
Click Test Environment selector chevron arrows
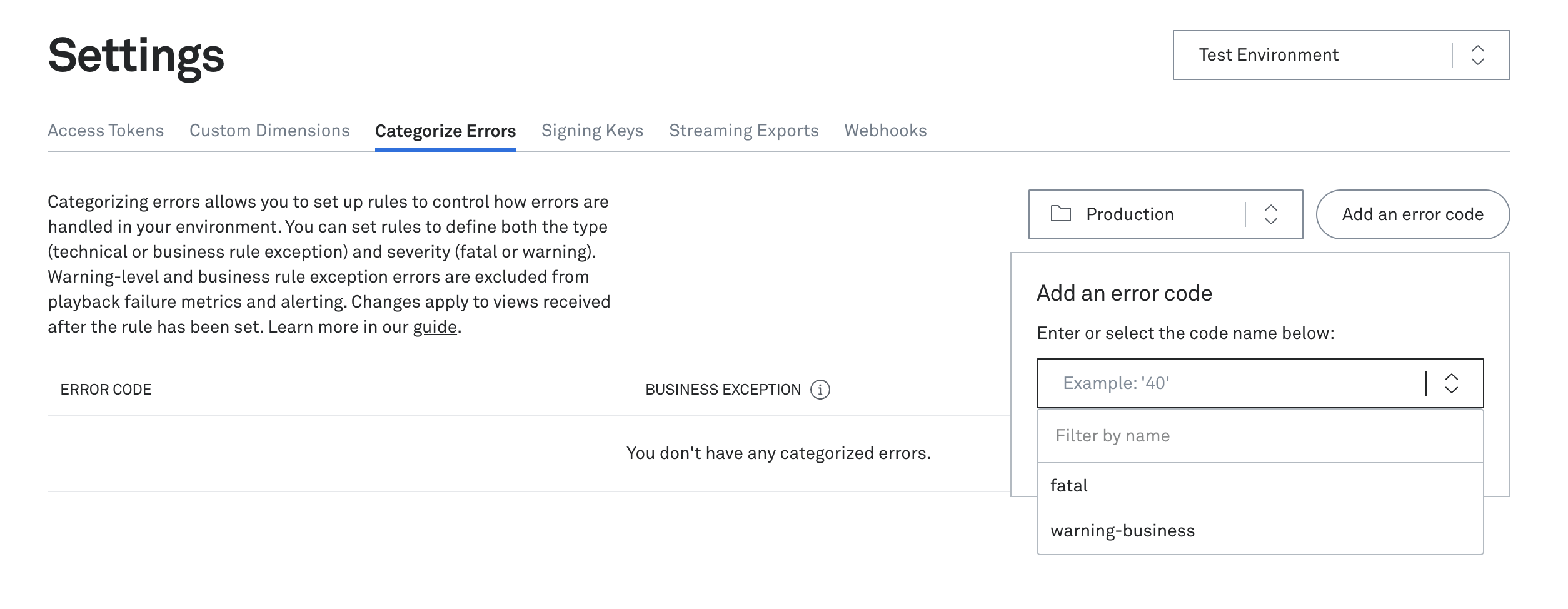(1477, 55)
